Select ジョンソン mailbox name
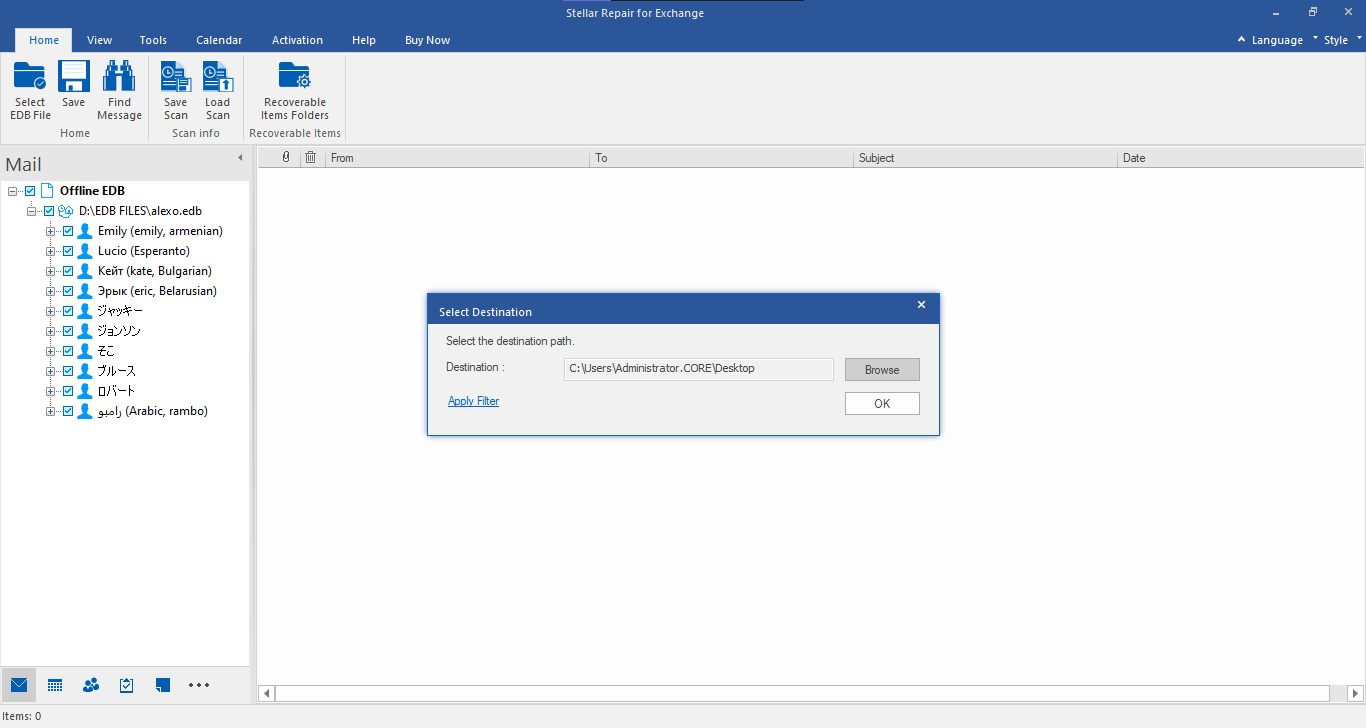Viewport: 1366px width, 728px height. [x=119, y=331]
